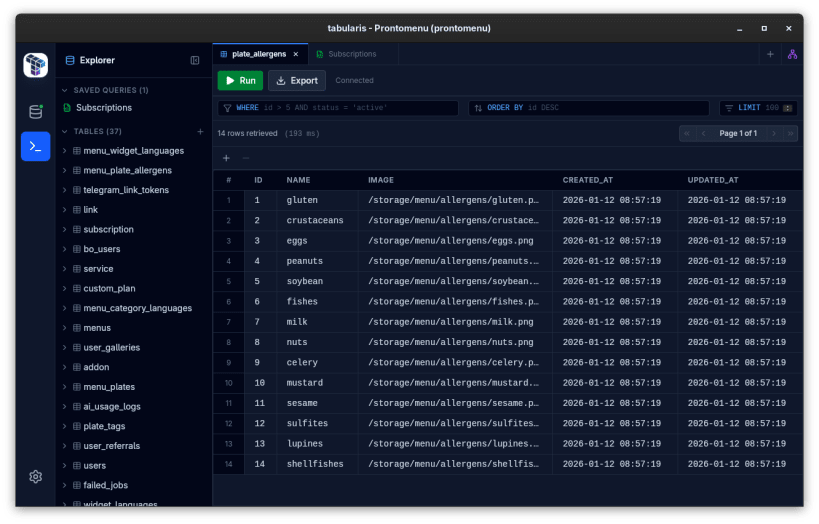This screenshot has height=524, width=819.
Task: Click the tabularis cube logo icon
Action: point(36,65)
